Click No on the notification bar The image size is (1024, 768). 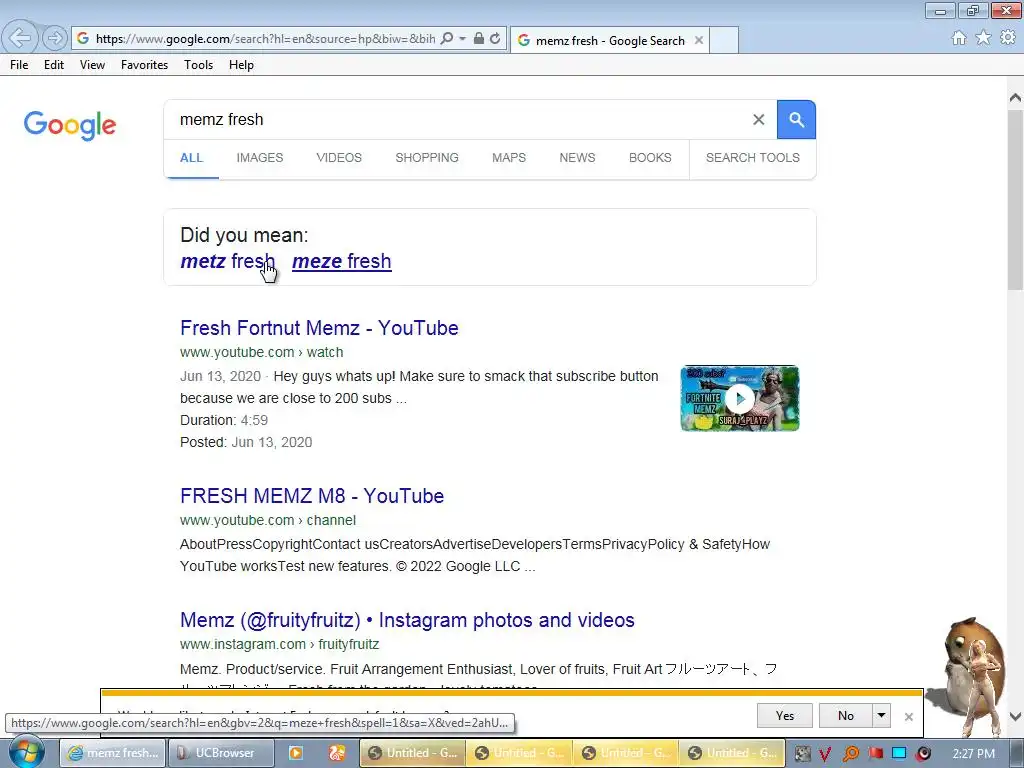846,716
